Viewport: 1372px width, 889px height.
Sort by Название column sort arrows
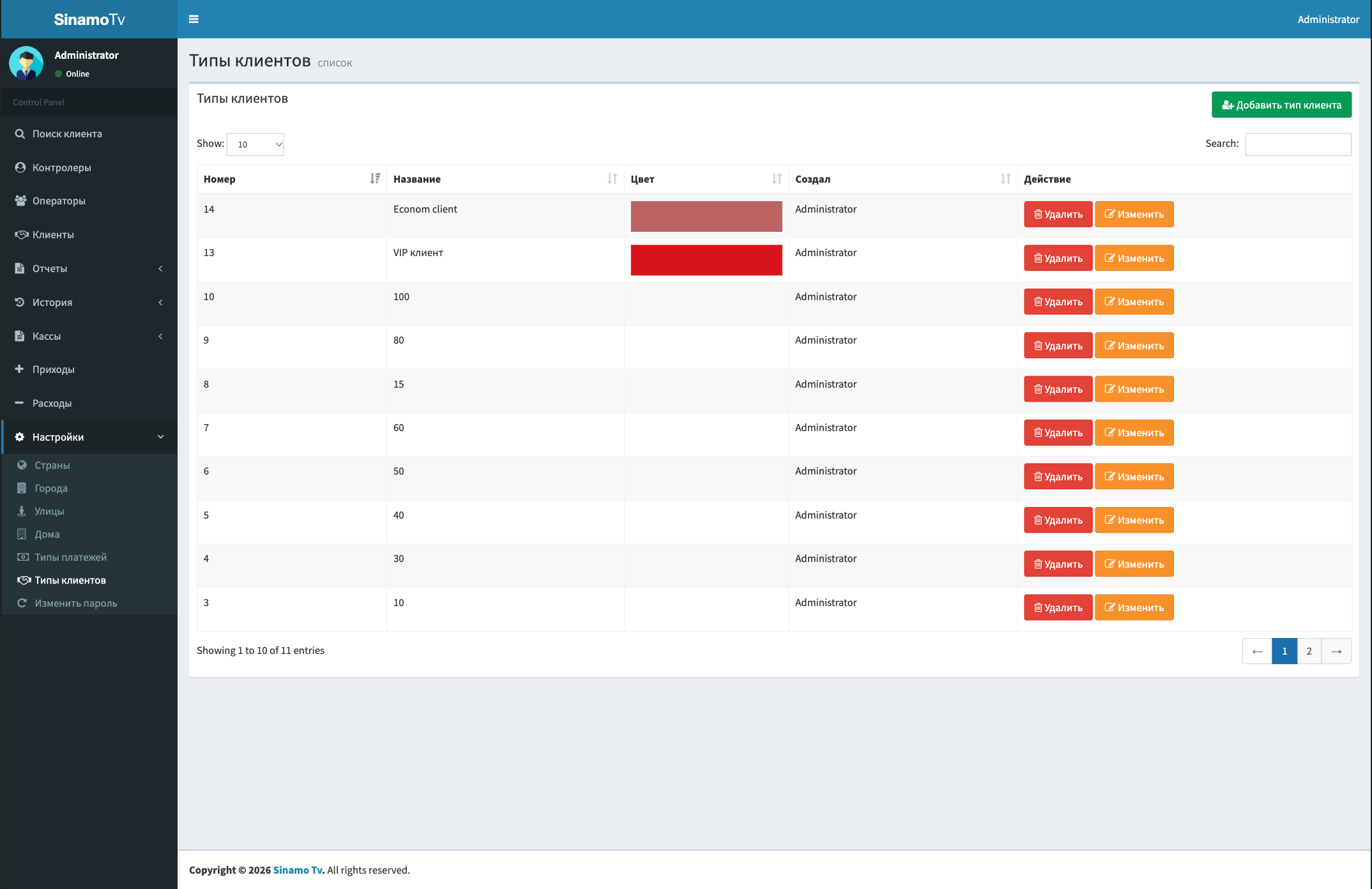[612, 179]
